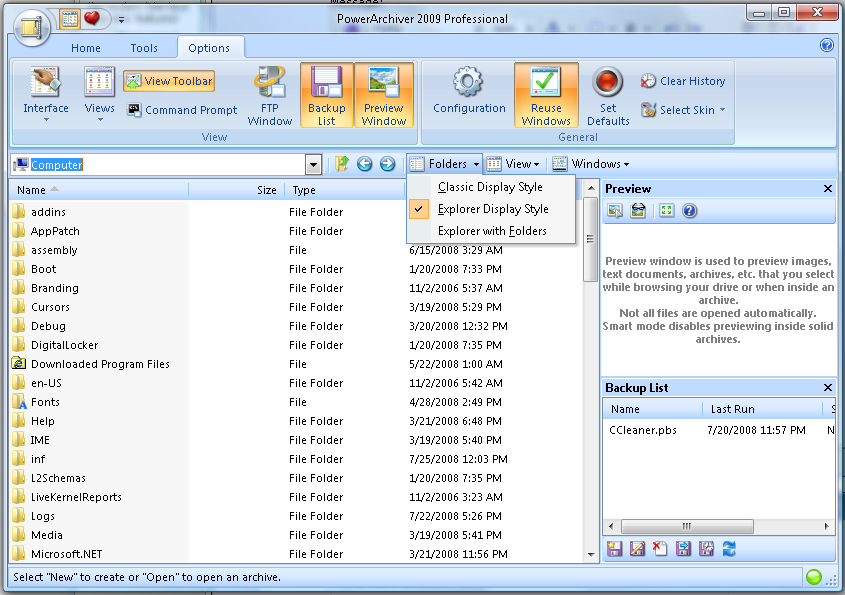
Task: Click the Backup List refresh icon
Action: 729,549
